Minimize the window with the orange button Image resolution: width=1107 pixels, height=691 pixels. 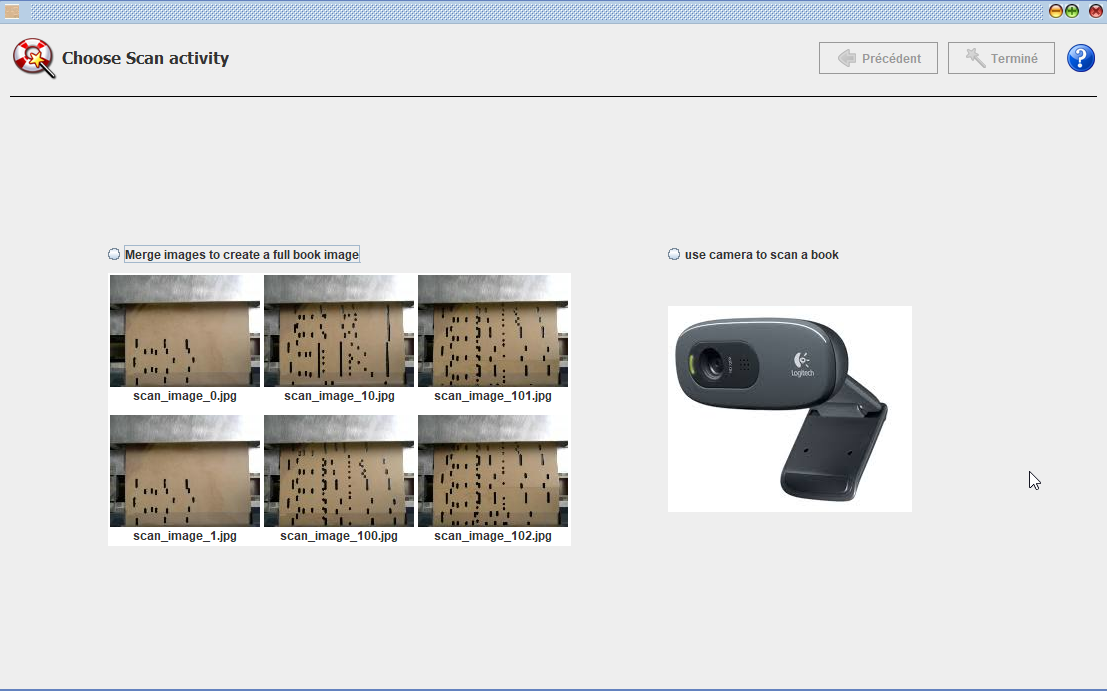pos(1056,11)
